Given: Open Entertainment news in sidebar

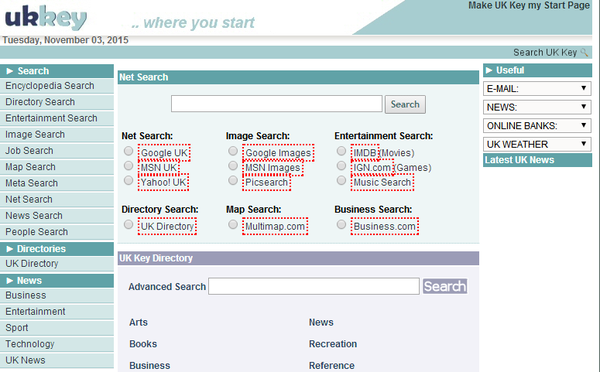Looking at the screenshot, I should point(57,312).
